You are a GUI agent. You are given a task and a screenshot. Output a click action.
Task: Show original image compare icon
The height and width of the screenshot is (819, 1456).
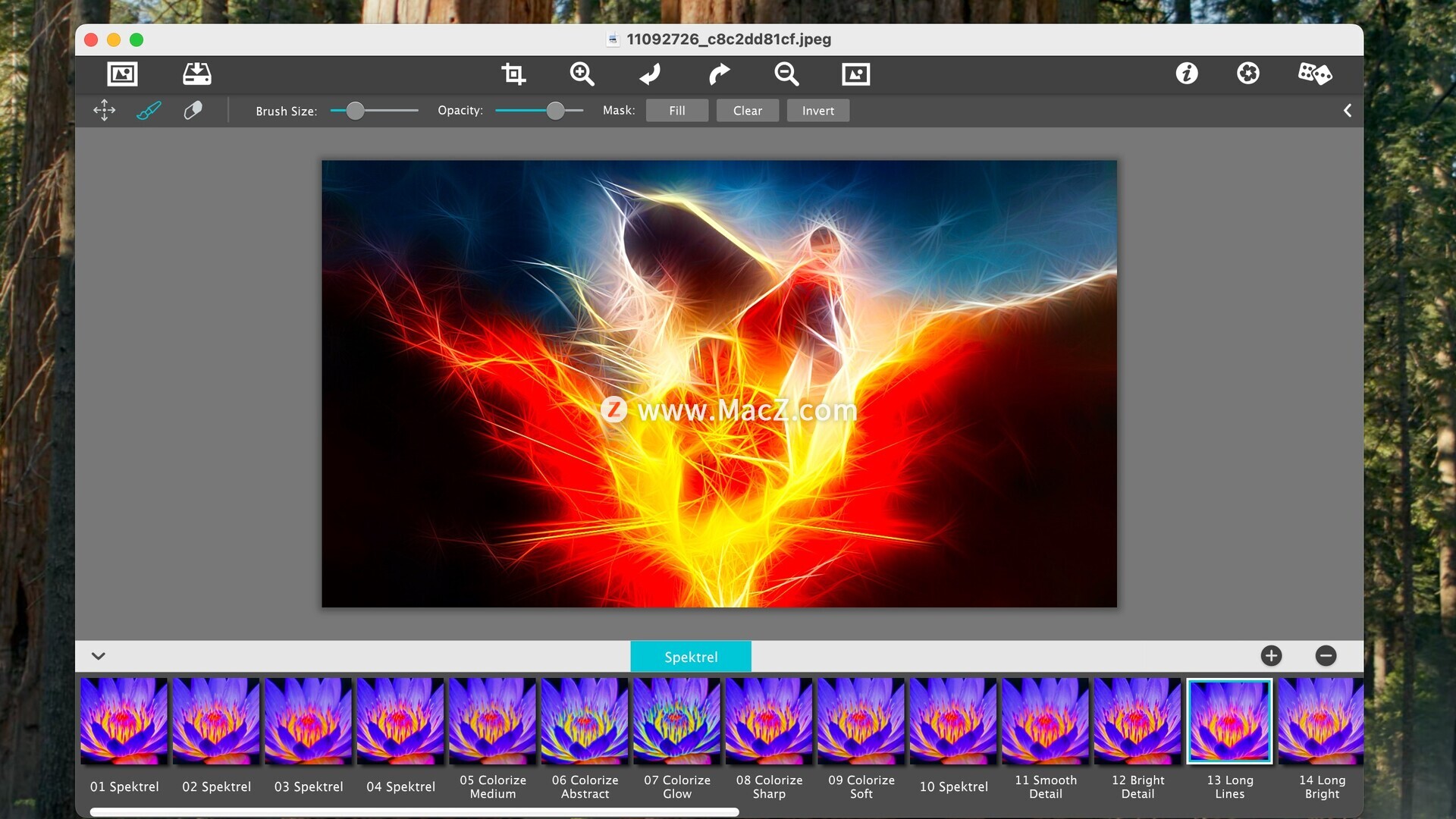(x=855, y=74)
